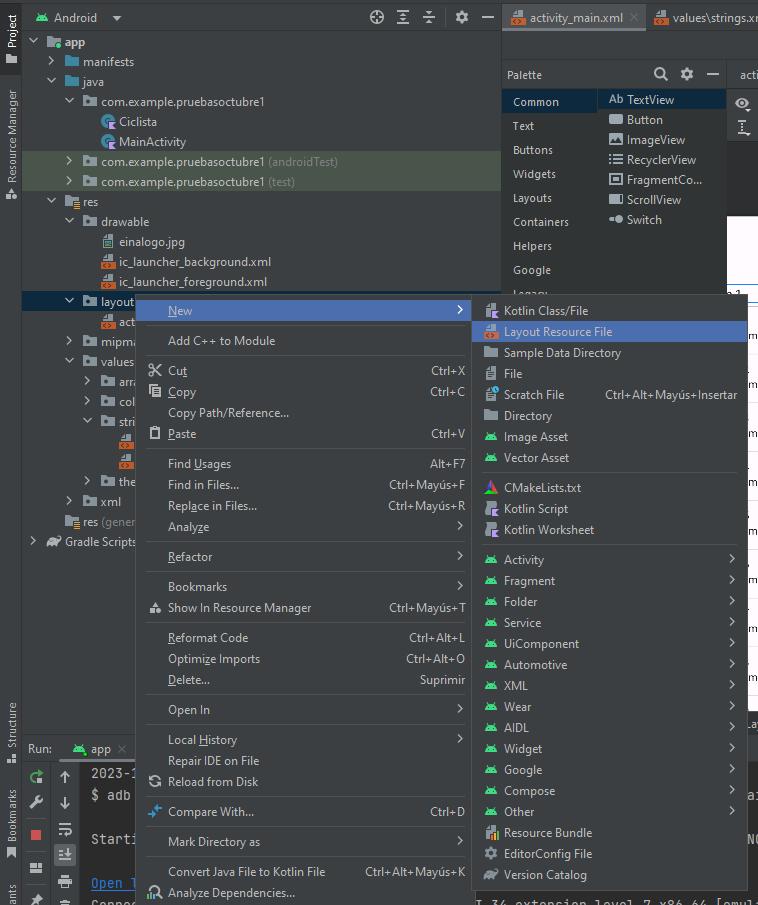Select Buttons category in Palette
Viewport: 758px width, 905px height.
pyautogui.click(x=532, y=150)
